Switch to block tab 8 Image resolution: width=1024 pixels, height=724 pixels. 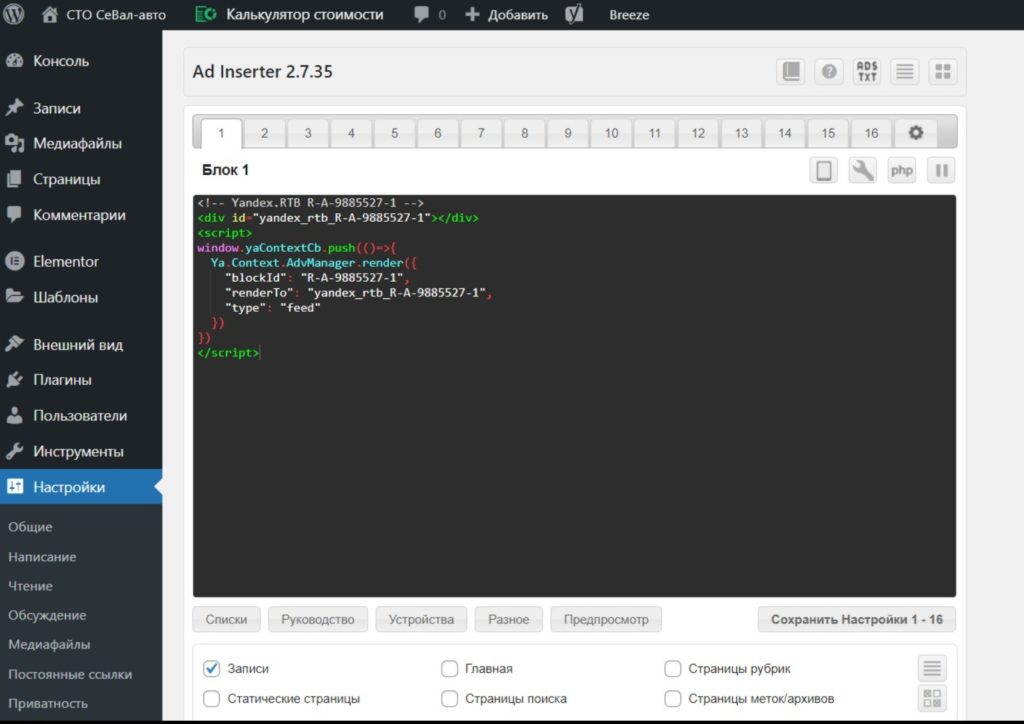click(x=524, y=133)
